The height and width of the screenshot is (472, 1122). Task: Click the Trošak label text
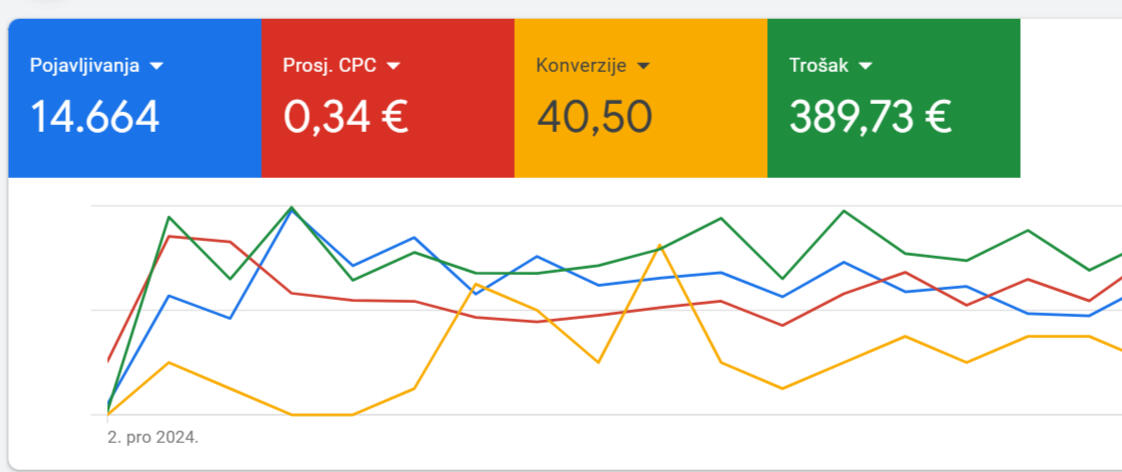point(818,66)
